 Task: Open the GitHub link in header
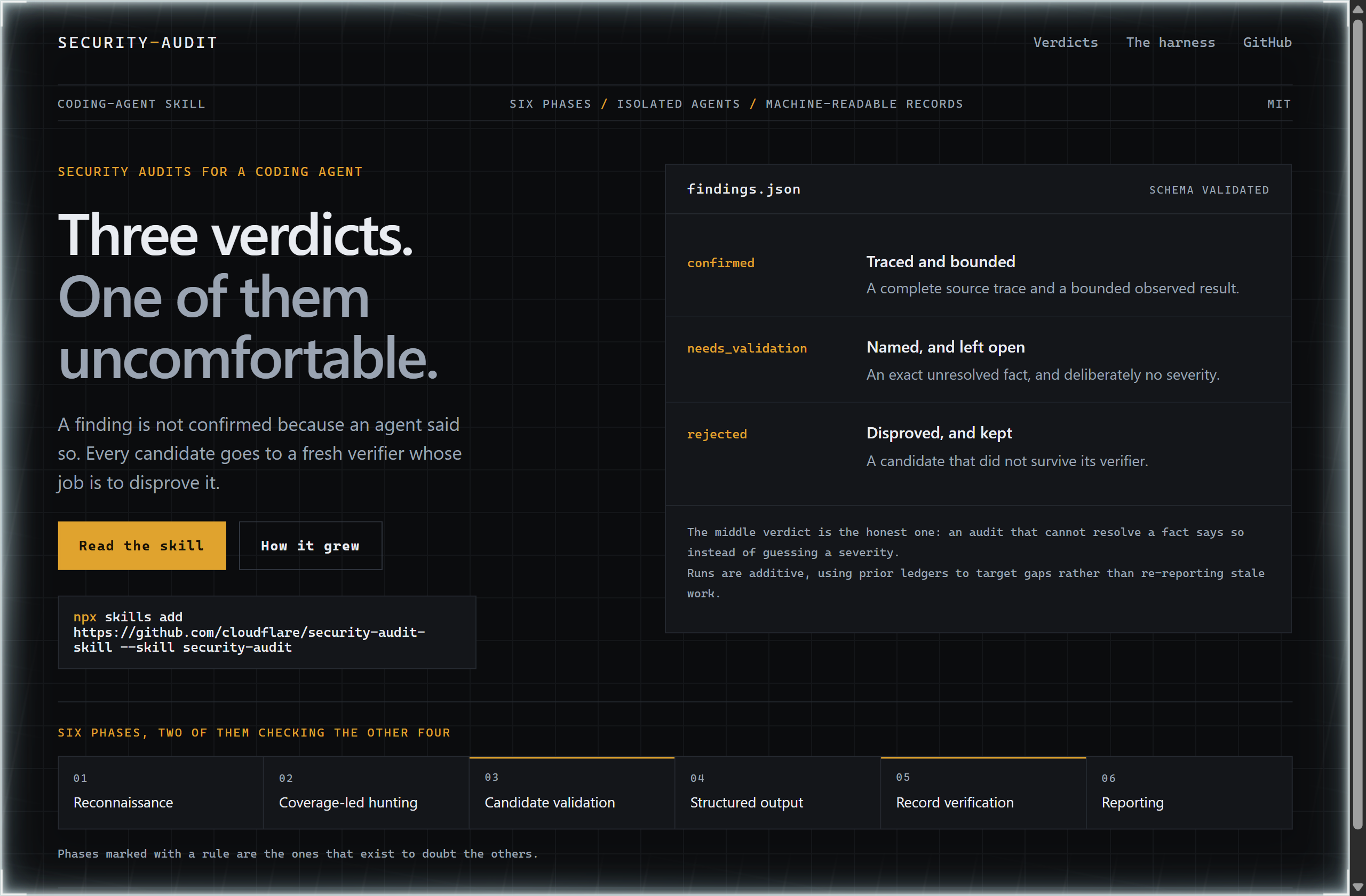(x=1267, y=43)
